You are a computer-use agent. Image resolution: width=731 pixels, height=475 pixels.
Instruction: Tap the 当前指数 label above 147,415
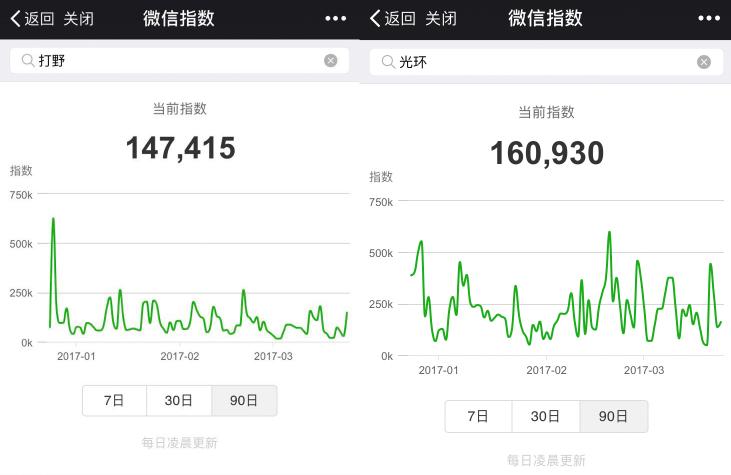180,109
